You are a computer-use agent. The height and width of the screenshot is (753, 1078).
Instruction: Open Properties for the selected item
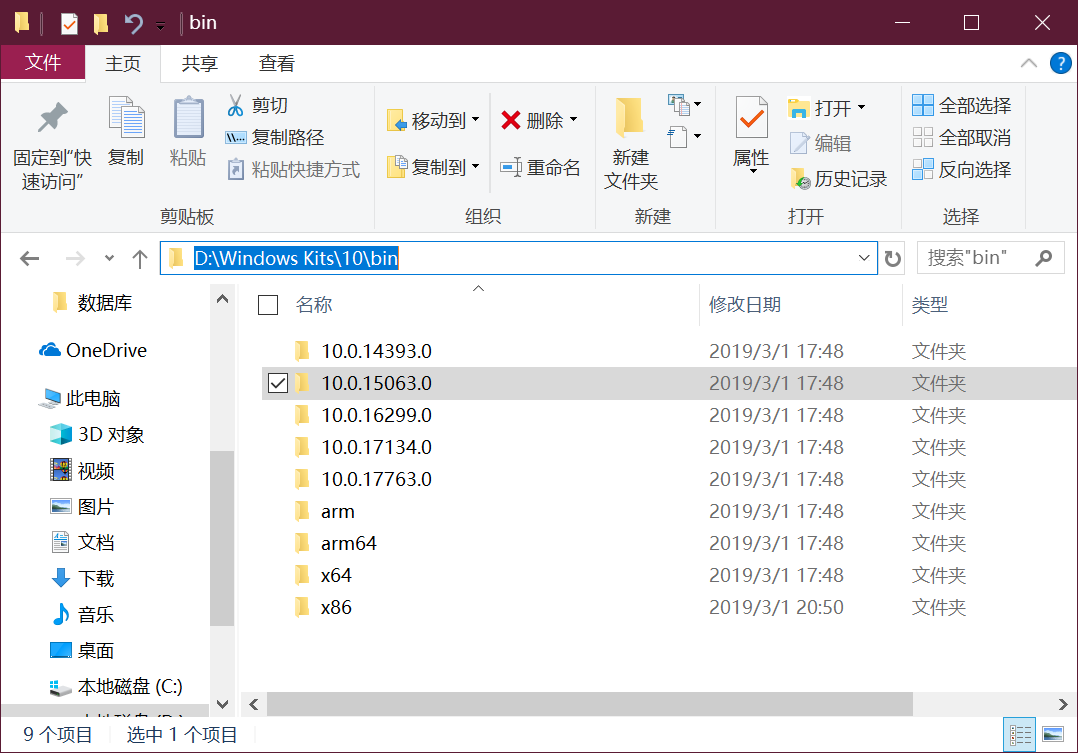[x=751, y=133]
